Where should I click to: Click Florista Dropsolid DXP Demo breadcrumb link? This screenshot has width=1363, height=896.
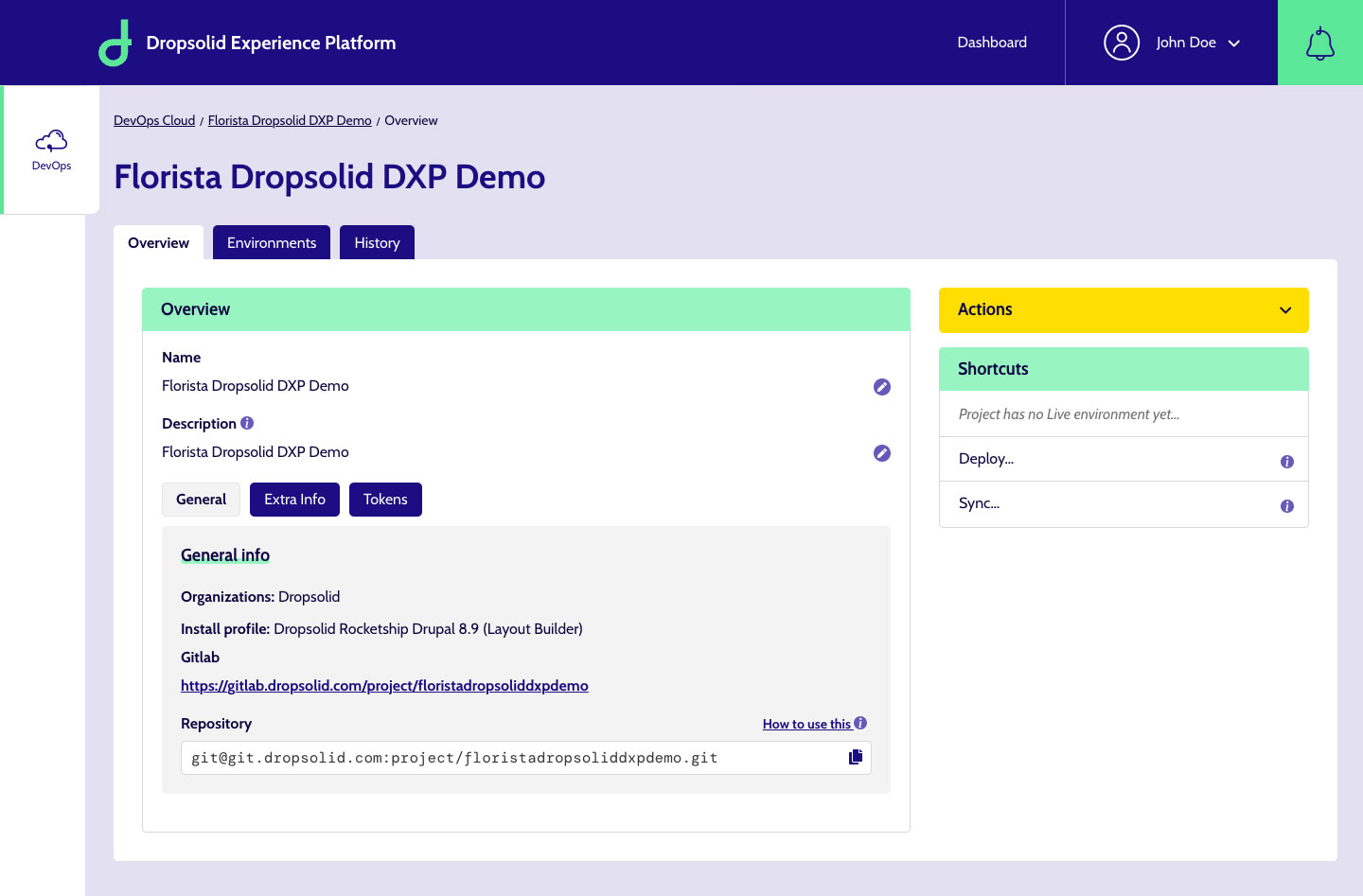[290, 120]
